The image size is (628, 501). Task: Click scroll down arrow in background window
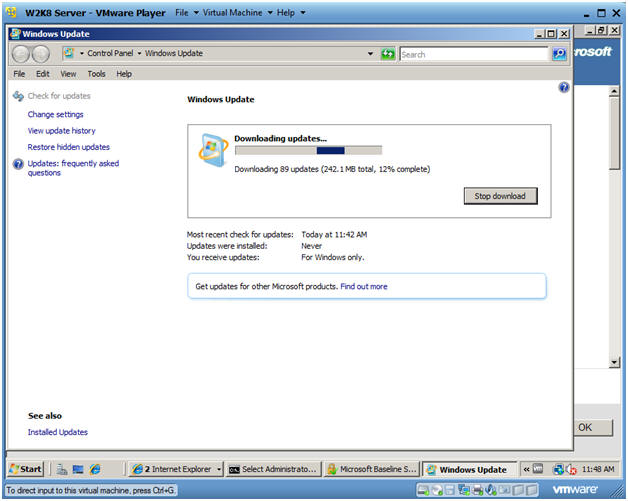pyautogui.click(x=614, y=363)
